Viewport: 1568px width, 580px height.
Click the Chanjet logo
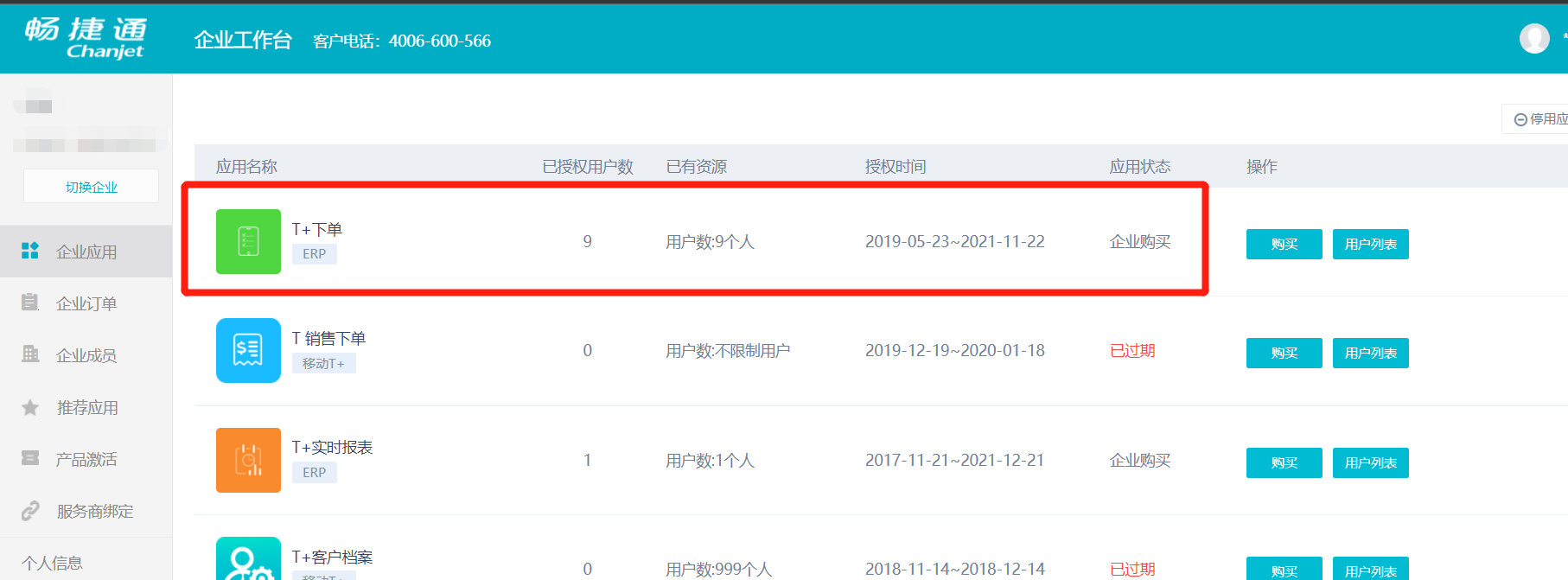[x=86, y=38]
